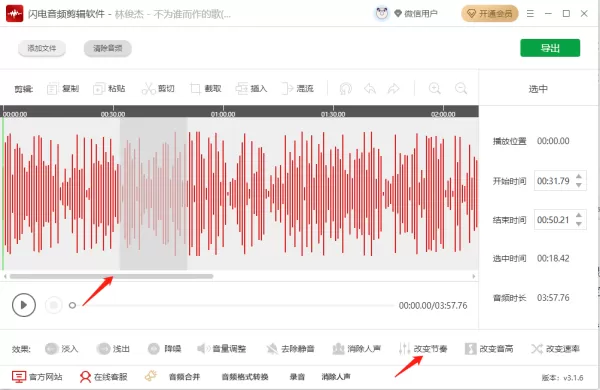Open Change Tempo (改变节奏) effect
Screen dimensions: 600x390
point(423,349)
